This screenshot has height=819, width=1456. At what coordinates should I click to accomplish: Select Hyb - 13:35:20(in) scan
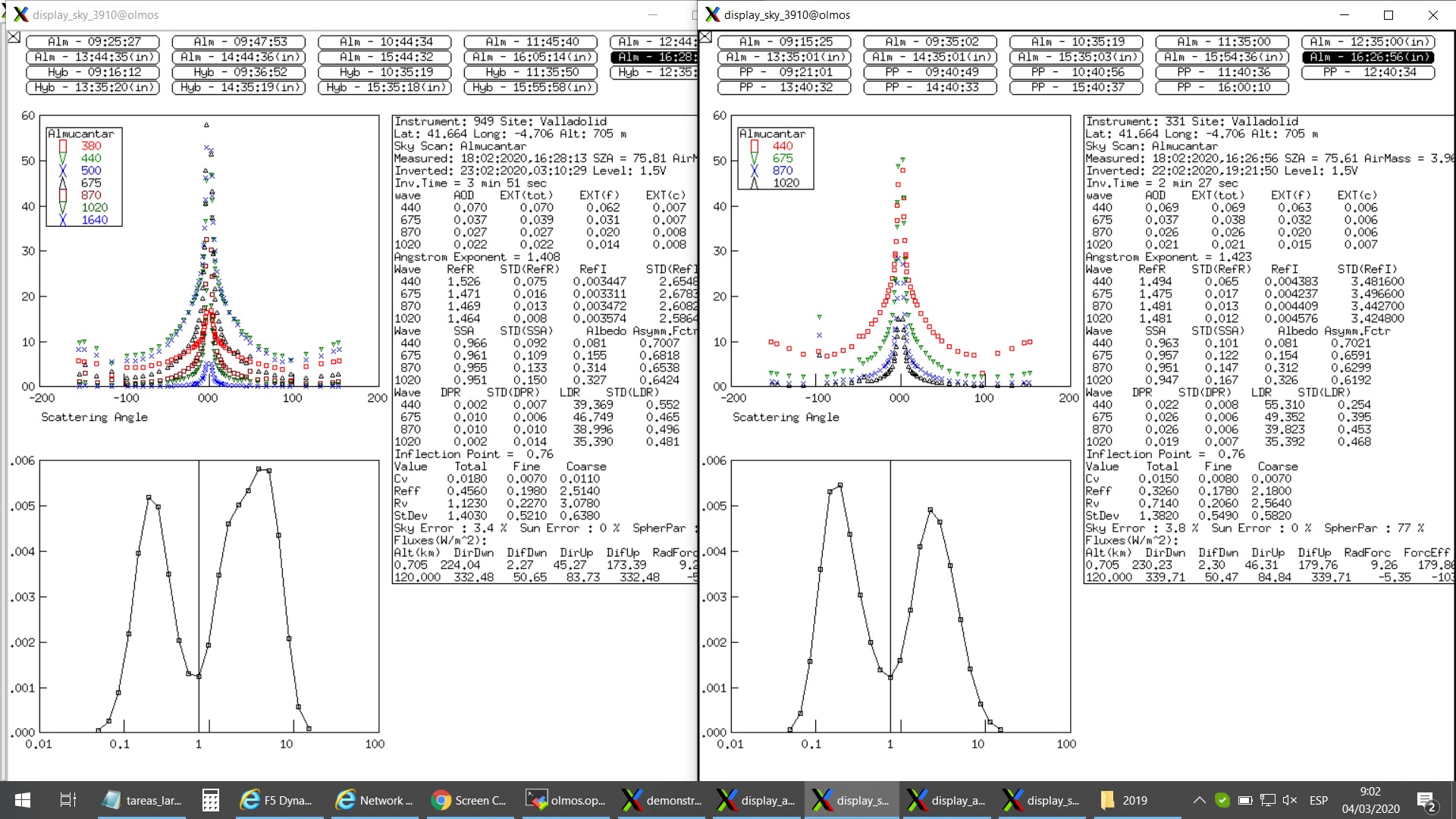(x=93, y=87)
